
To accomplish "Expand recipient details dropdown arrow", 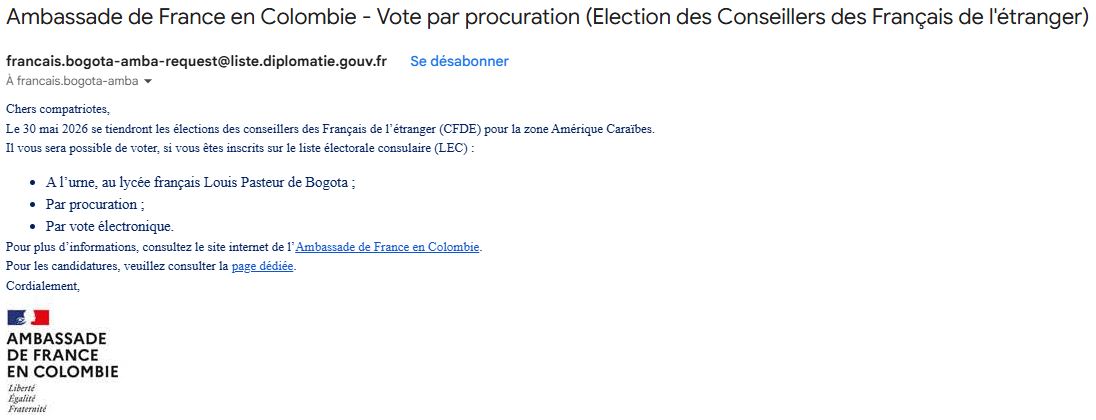I will [148, 81].
